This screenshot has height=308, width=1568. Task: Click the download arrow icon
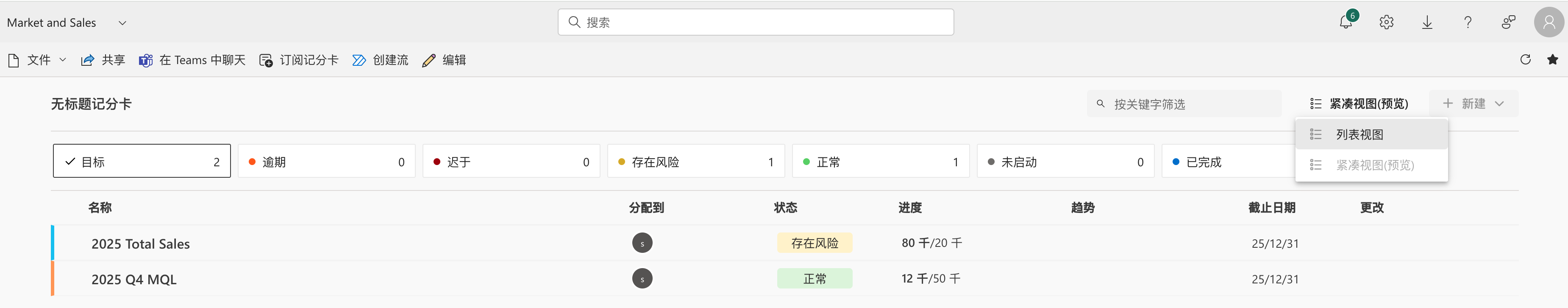pos(1427,22)
